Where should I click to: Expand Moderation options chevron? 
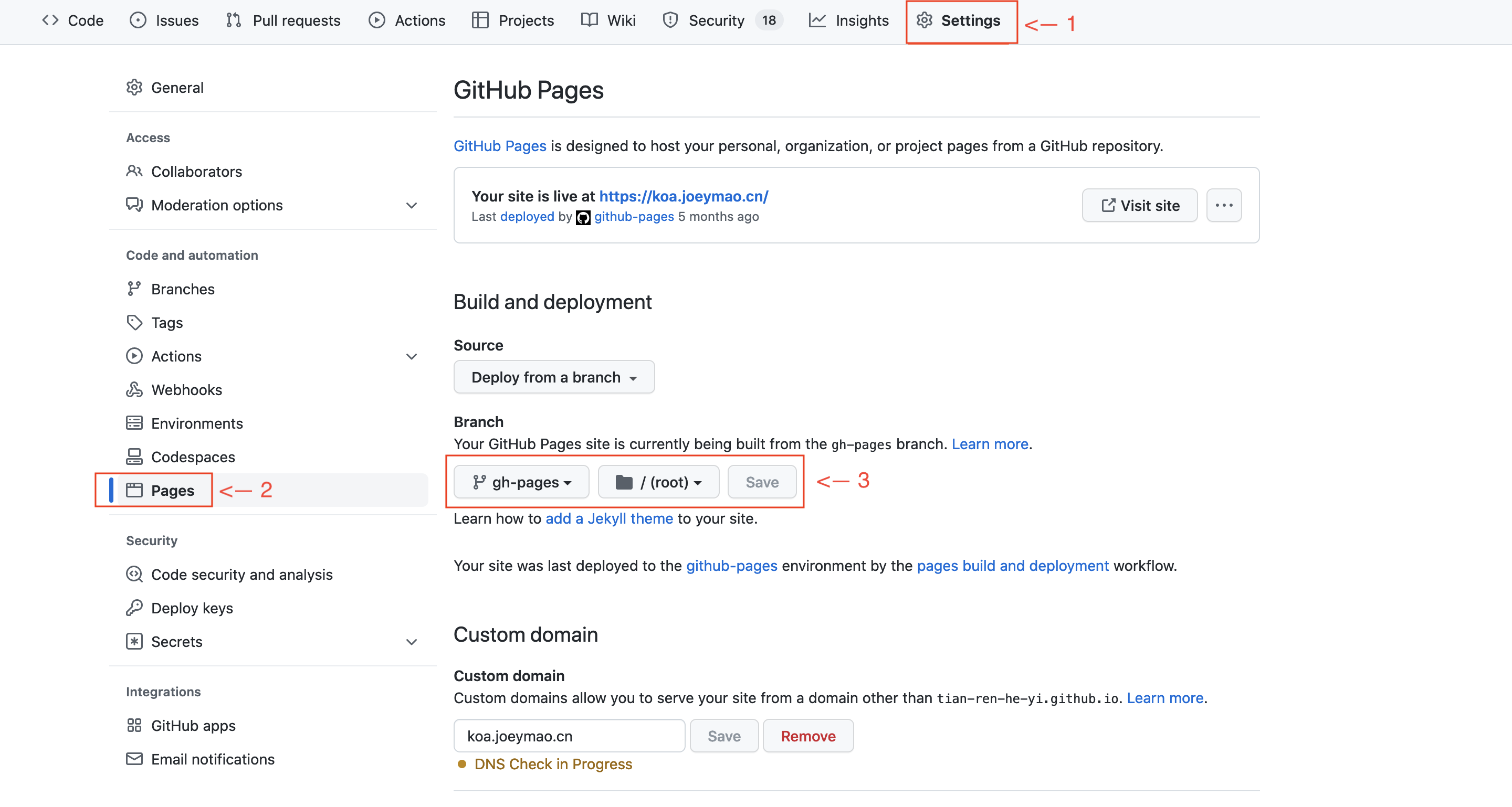(x=412, y=205)
